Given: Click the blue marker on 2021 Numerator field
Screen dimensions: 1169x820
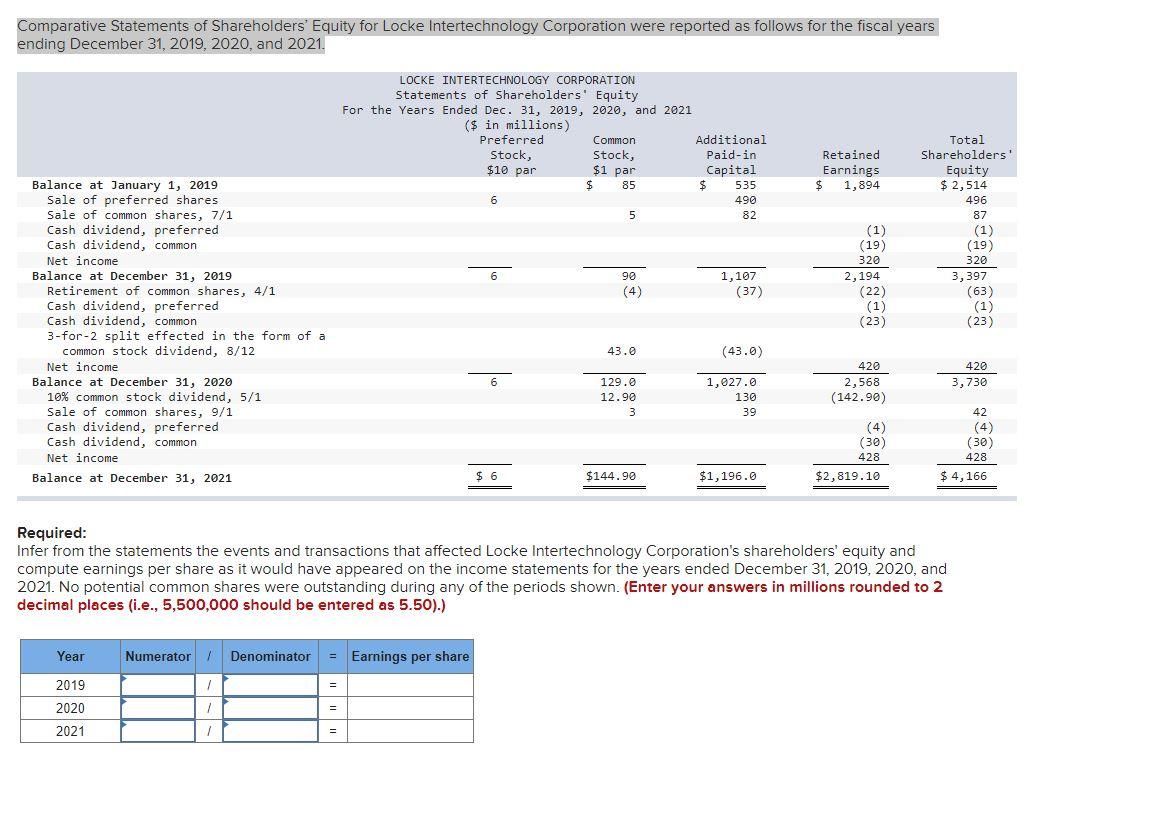Looking at the screenshot, I should [x=123, y=726].
